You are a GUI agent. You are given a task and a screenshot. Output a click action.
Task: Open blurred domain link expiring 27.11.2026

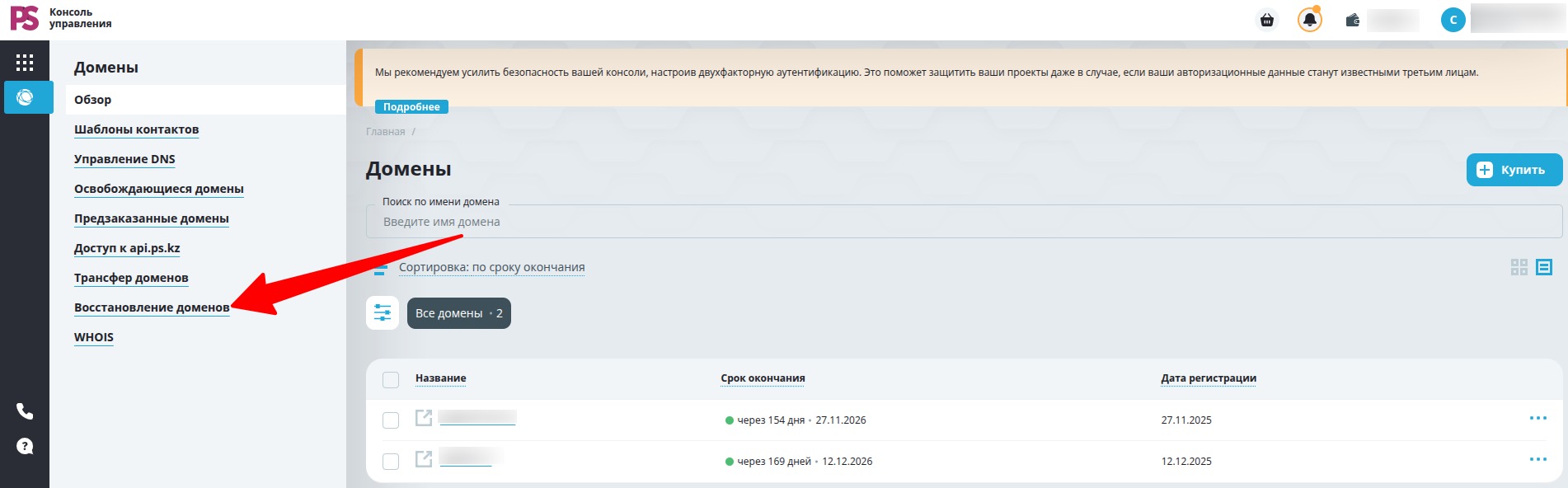(x=477, y=418)
